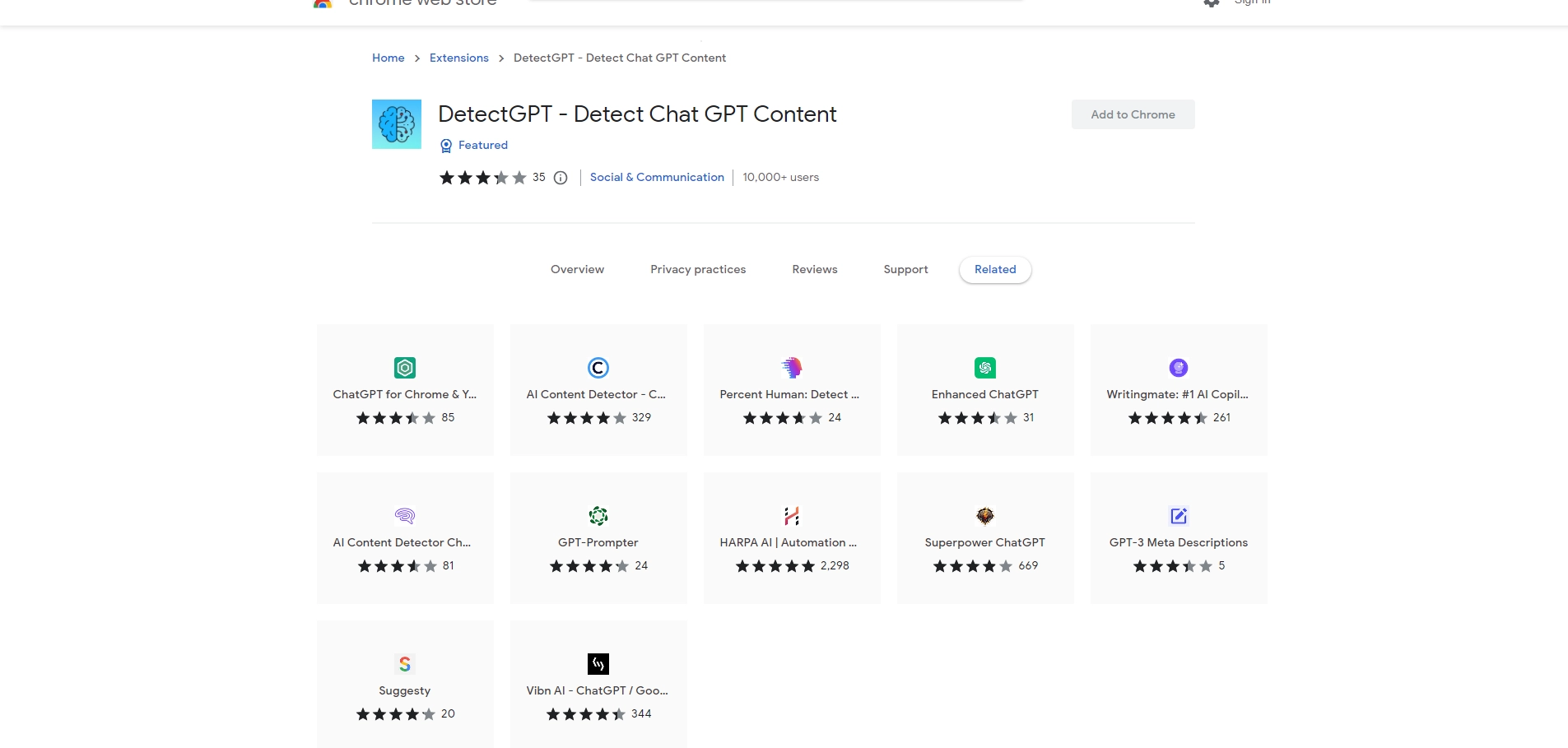Click the ChatGPT for Chrome extension icon
1568x748 pixels.
tap(404, 368)
